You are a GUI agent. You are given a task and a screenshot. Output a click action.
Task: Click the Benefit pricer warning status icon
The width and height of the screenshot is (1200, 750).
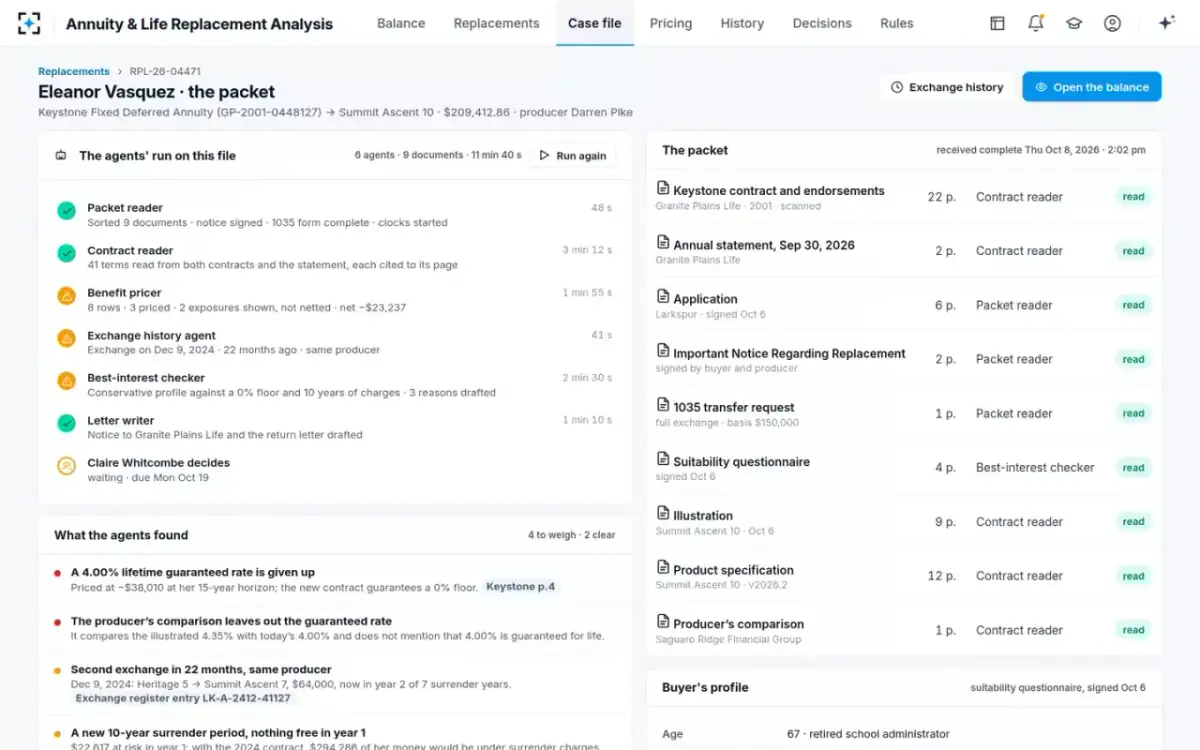(x=66, y=296)
